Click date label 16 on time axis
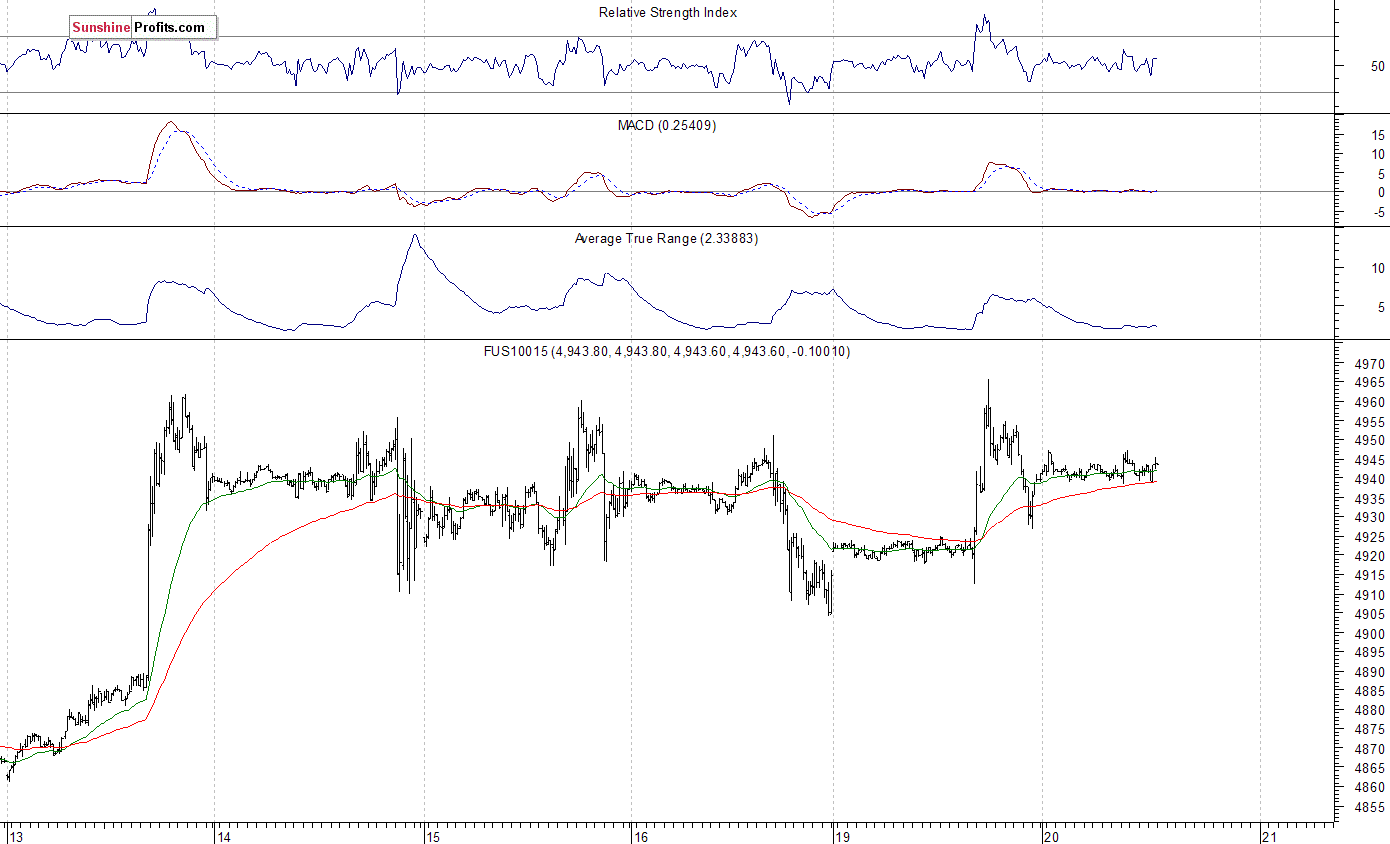 click(x=641, y=836)
